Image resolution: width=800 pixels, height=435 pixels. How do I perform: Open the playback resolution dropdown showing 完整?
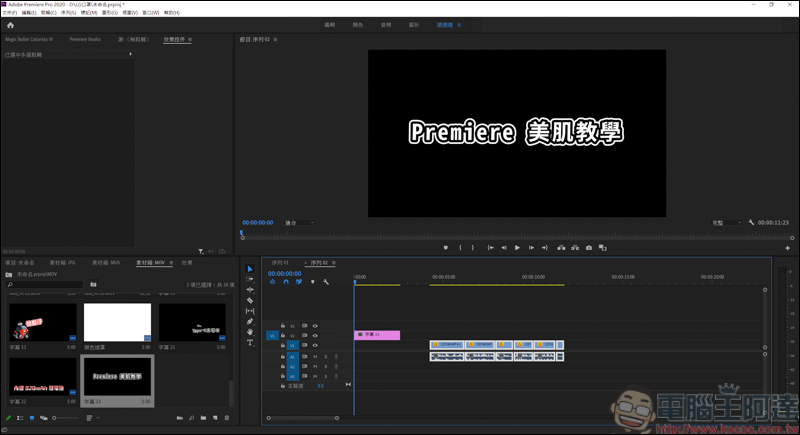(x=726, y=222)
